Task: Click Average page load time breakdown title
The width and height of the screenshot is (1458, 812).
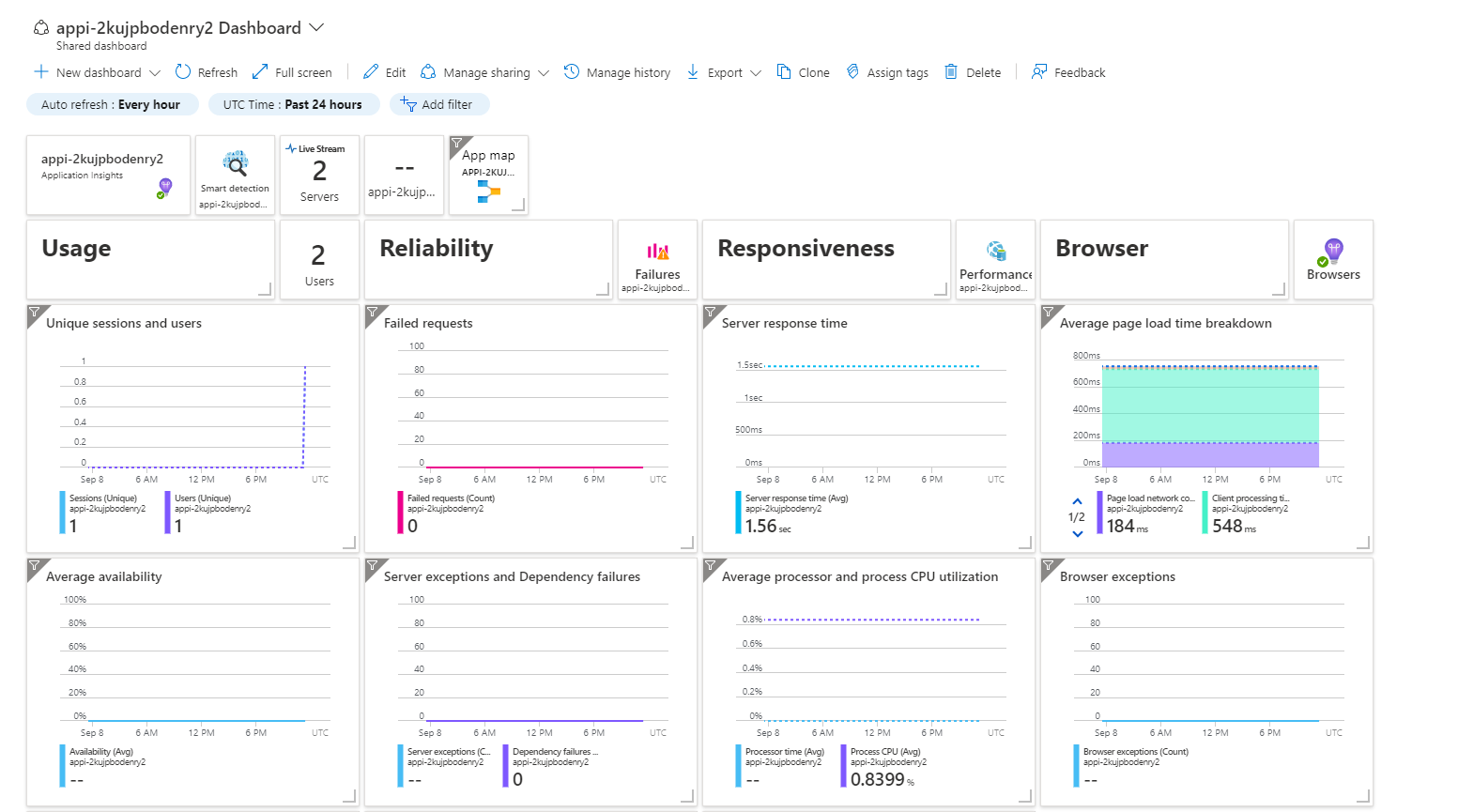Action: (1166, 323)
